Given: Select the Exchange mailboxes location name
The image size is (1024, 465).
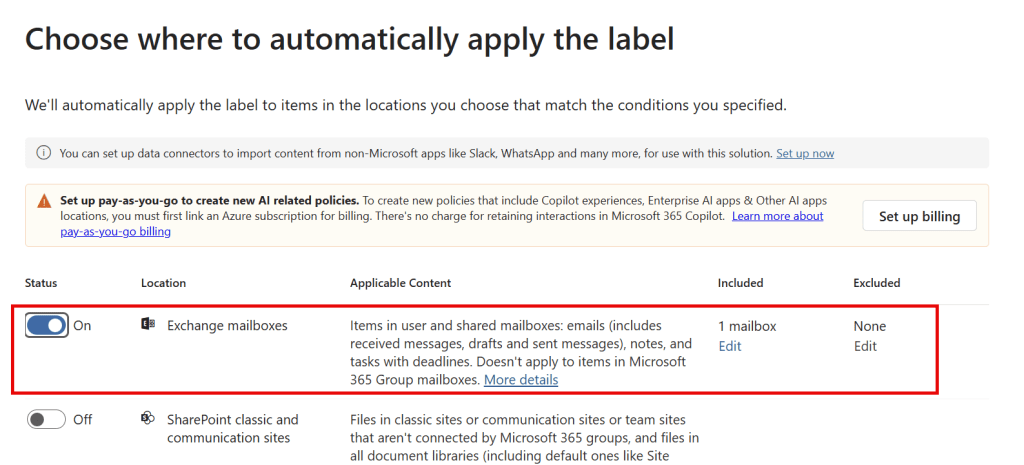Looking at the screenshot, I should tap(227, 326).
